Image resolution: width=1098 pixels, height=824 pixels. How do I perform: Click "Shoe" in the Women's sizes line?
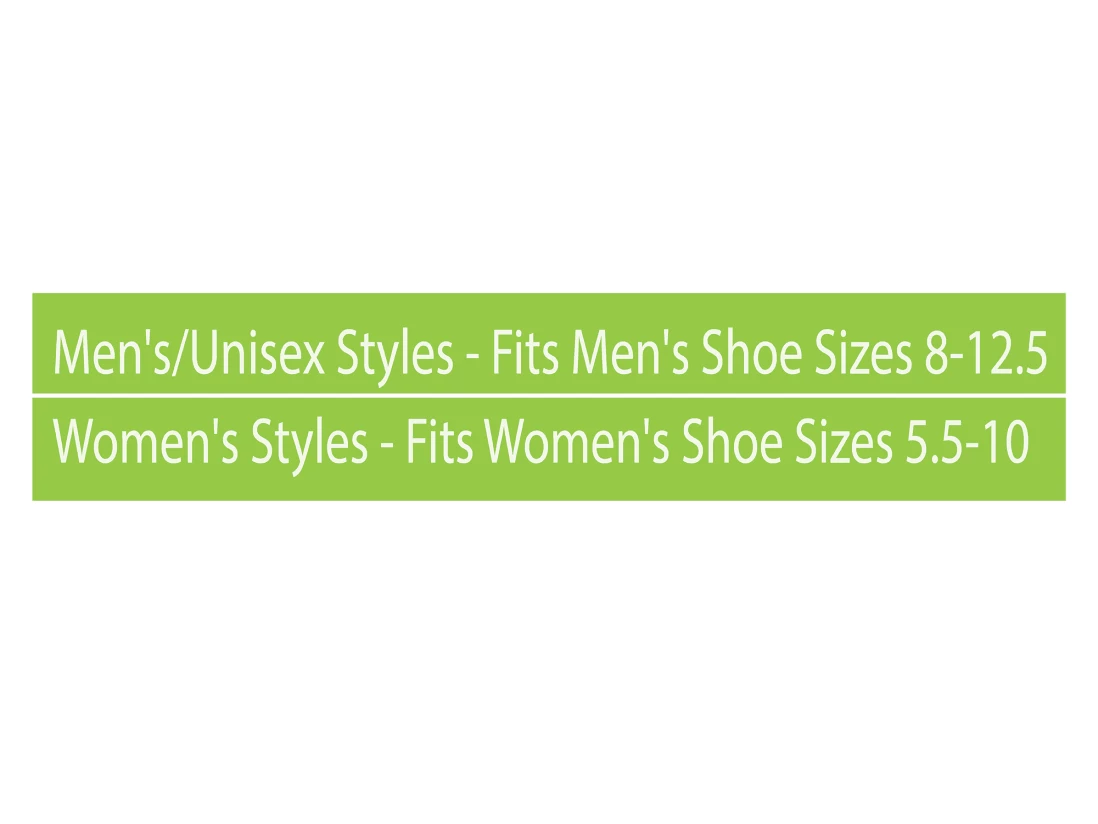[x=732, y=442]
